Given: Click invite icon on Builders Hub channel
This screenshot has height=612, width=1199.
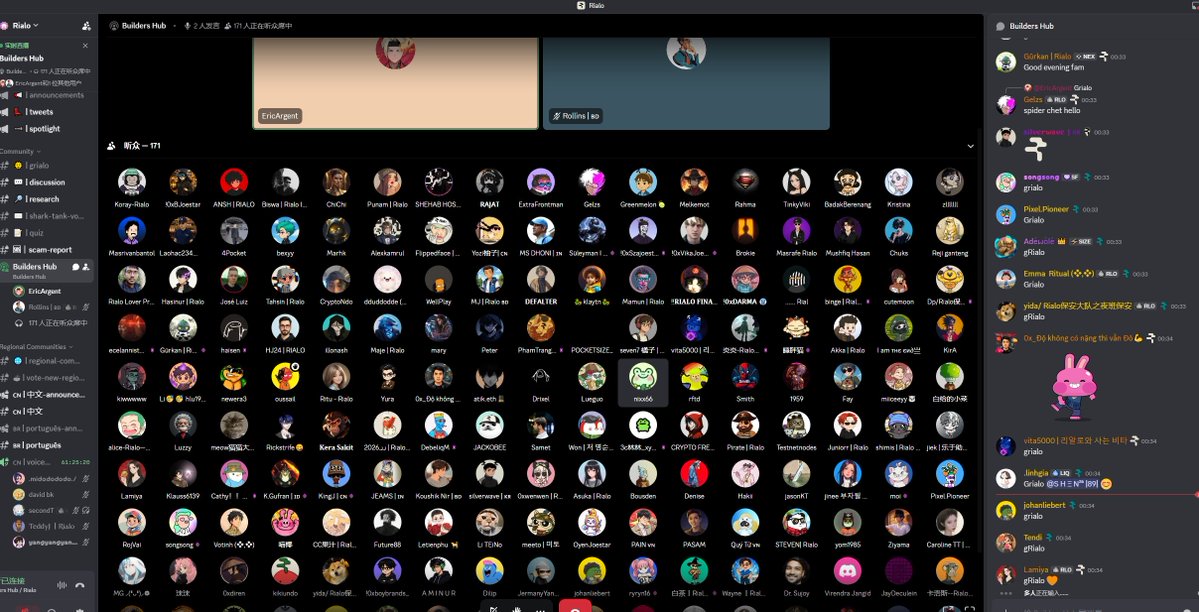Looking at the screenshot, I should (x=86, y=267).
